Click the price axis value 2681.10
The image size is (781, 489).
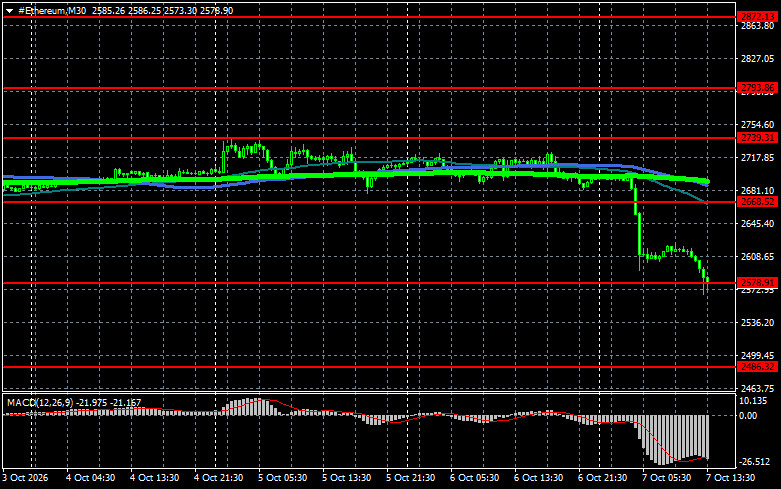758,191
